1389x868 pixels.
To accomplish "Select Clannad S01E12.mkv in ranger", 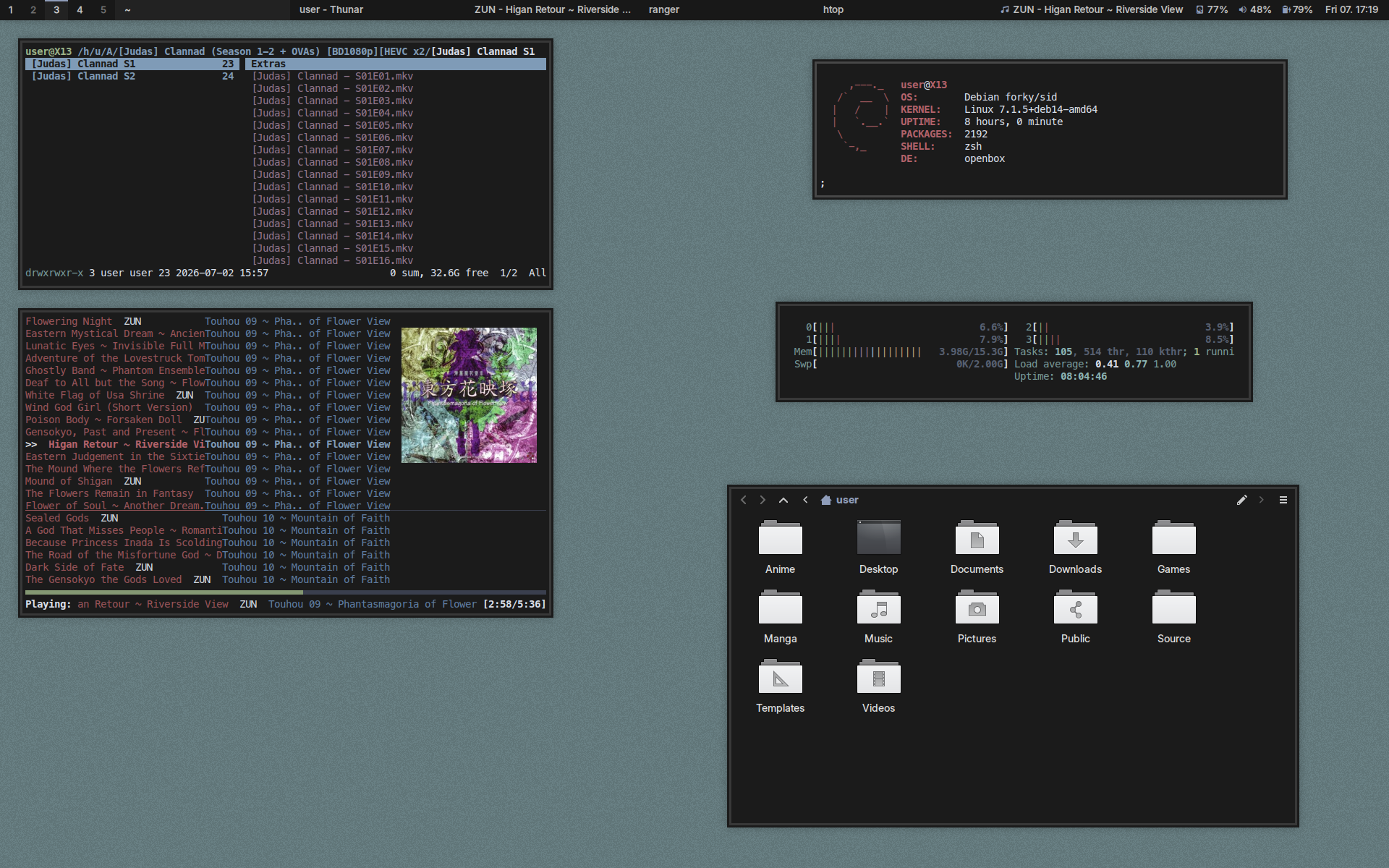I will pyautogui.click(x=396, y=211).
